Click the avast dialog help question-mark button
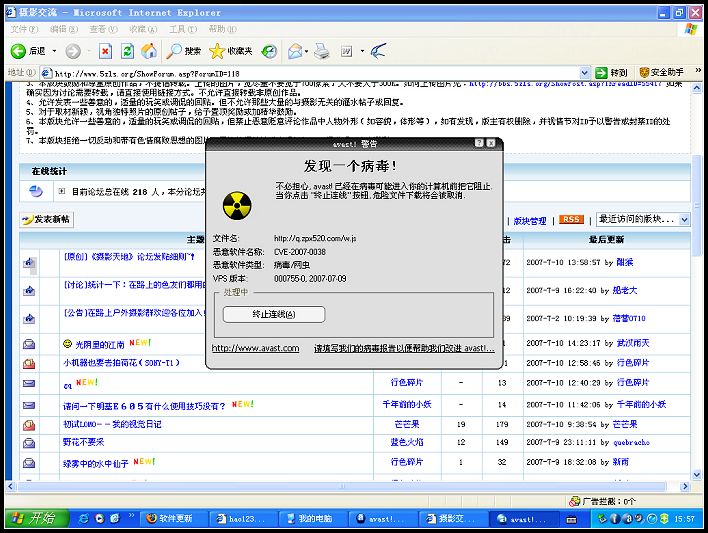The height and width of the screenshot is (533, 708). pos(480,143)
